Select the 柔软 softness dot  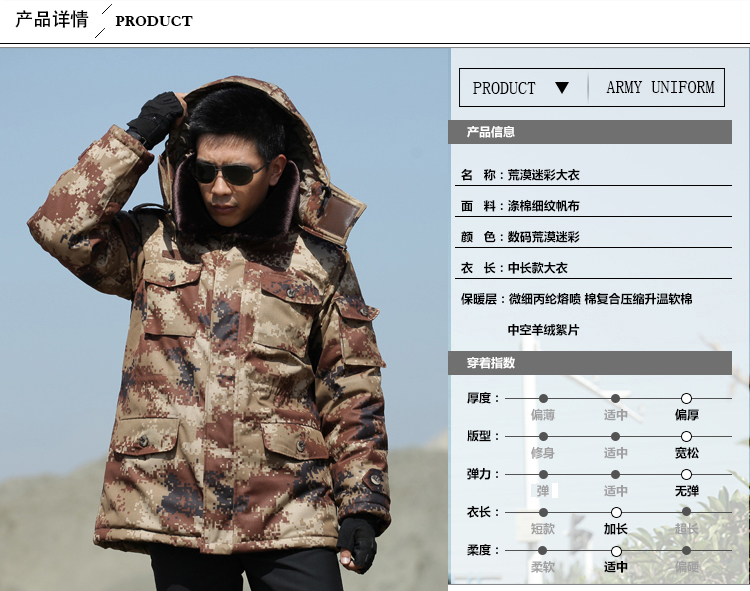pyautogui.click(x=542, y=550)
